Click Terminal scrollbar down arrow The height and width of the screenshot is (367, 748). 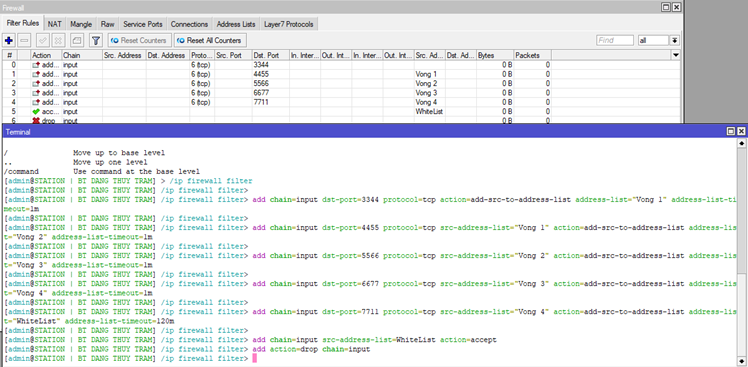[741, 360]
